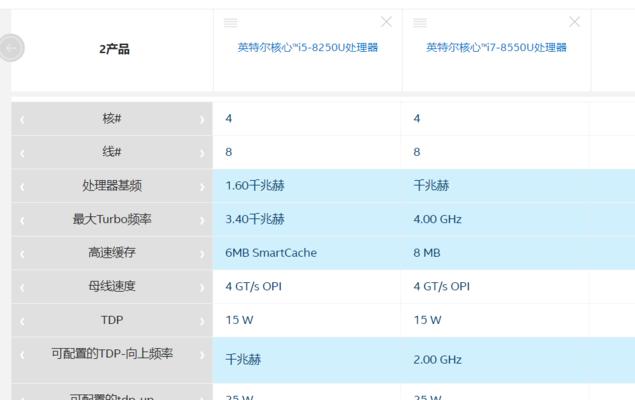Select the 可配置的TDP-向上频率 row header
The image size is (635, 400).
(112, 360)
